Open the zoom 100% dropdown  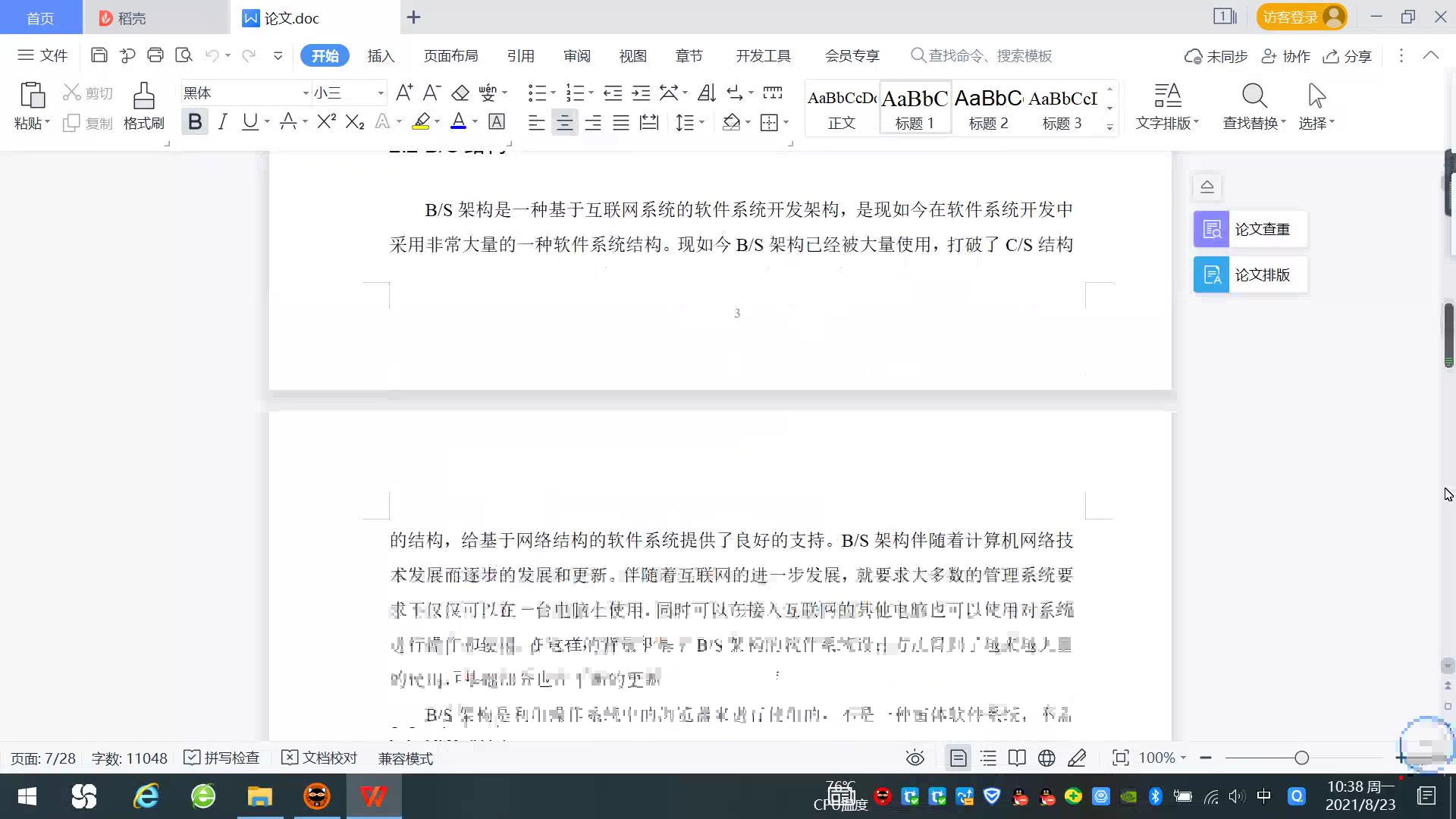point(1163,758)
